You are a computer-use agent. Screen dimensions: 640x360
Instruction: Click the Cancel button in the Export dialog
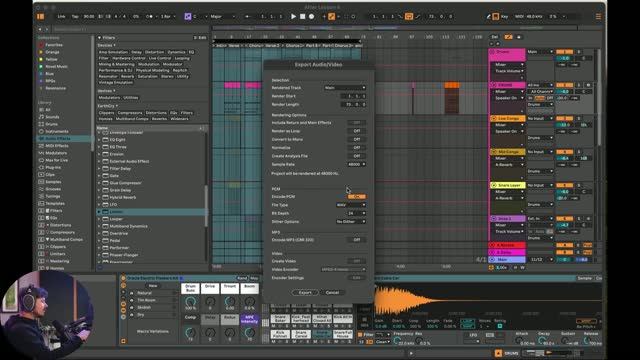(x=332, y=293)
